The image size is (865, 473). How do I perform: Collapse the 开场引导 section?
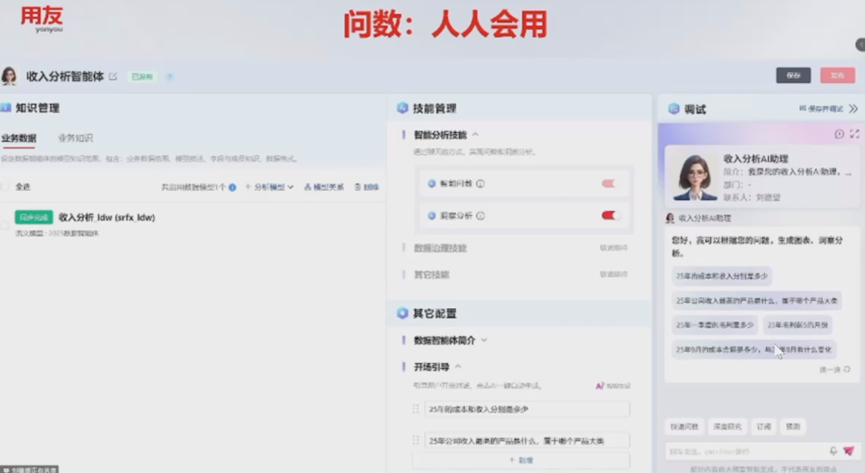[x=458, y=367]
